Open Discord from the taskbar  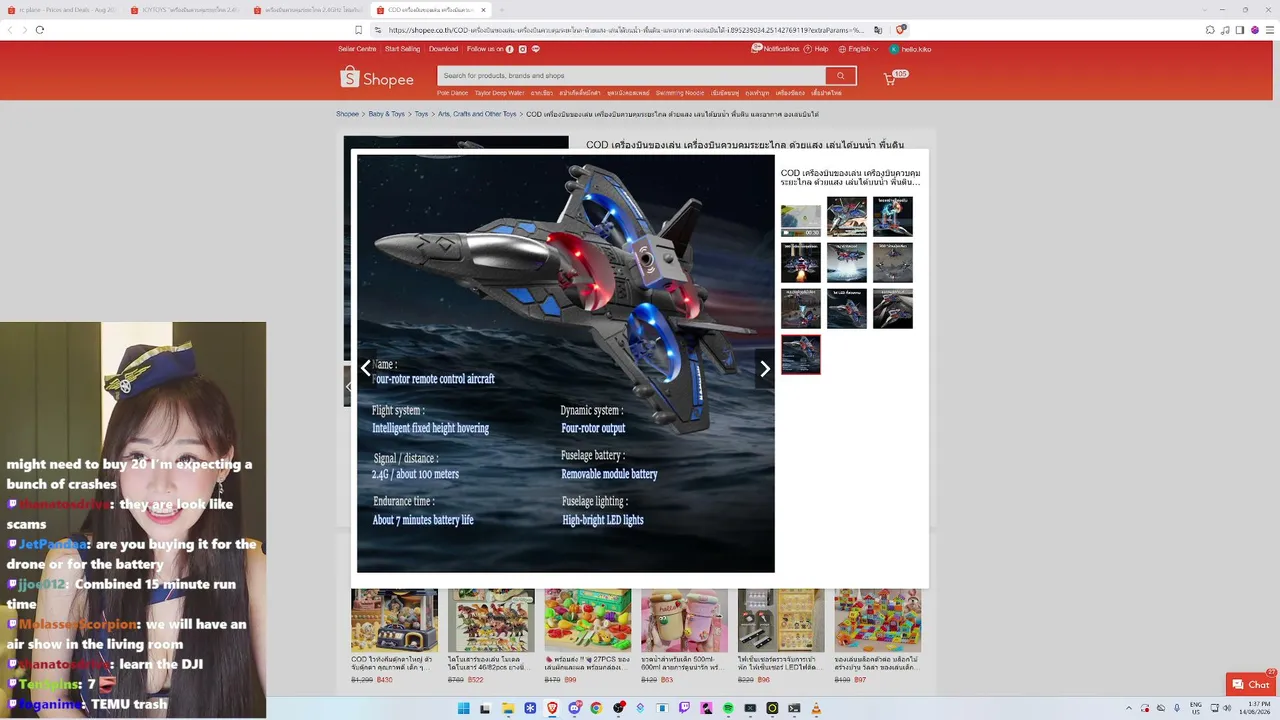pos(574,709)
